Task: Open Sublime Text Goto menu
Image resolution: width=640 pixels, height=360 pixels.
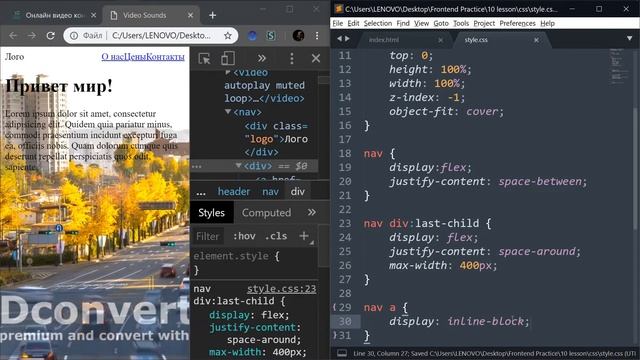Action: [441, 23]
